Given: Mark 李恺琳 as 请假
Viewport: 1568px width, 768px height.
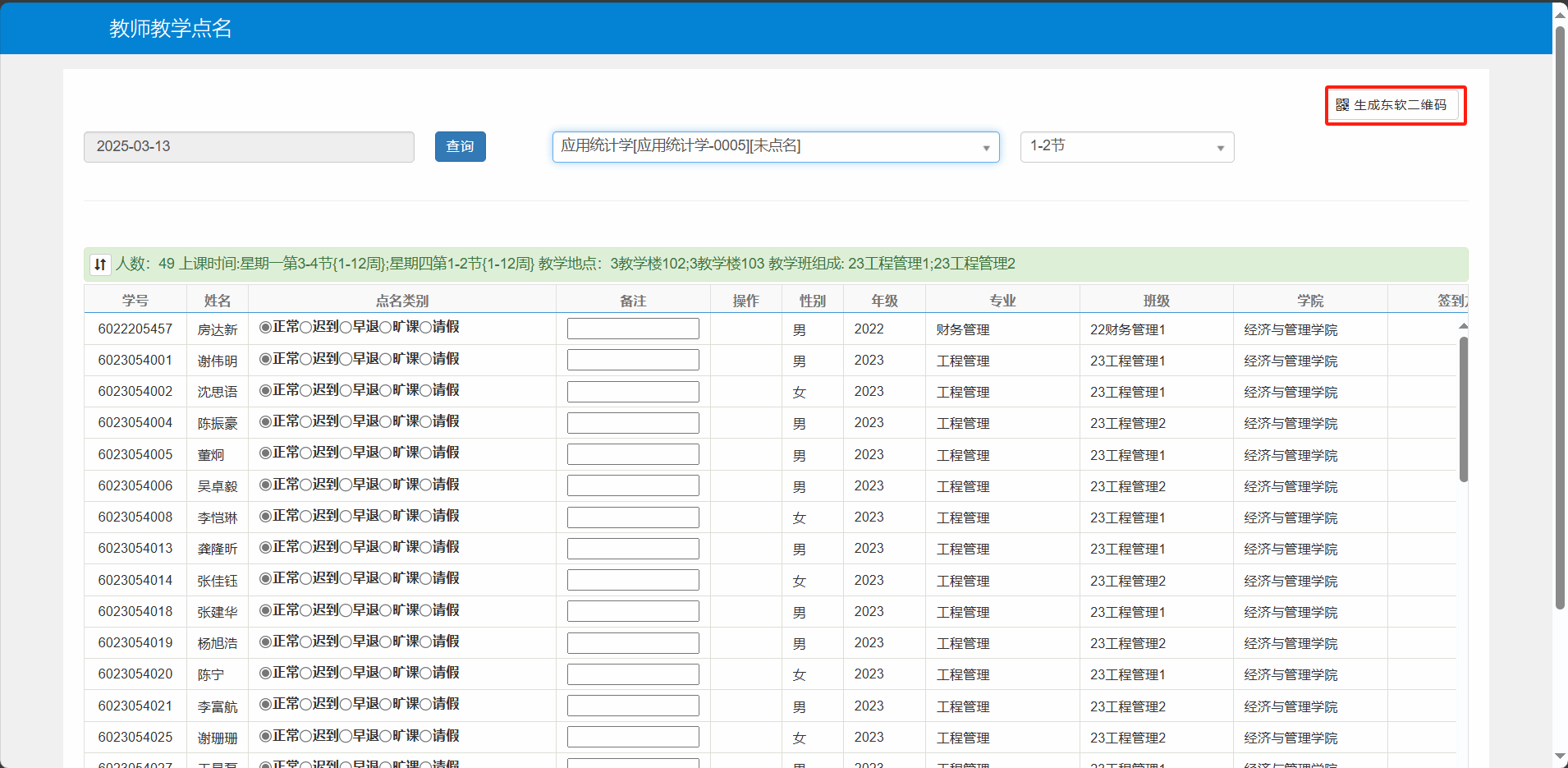Looking at the screenshot, I should [426, 516].
